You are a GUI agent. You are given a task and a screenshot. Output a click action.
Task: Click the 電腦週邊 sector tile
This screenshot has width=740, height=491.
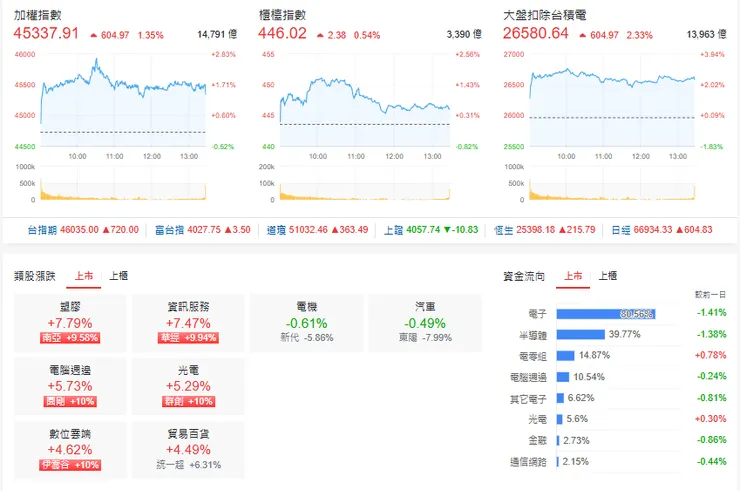tap(70, 386)
